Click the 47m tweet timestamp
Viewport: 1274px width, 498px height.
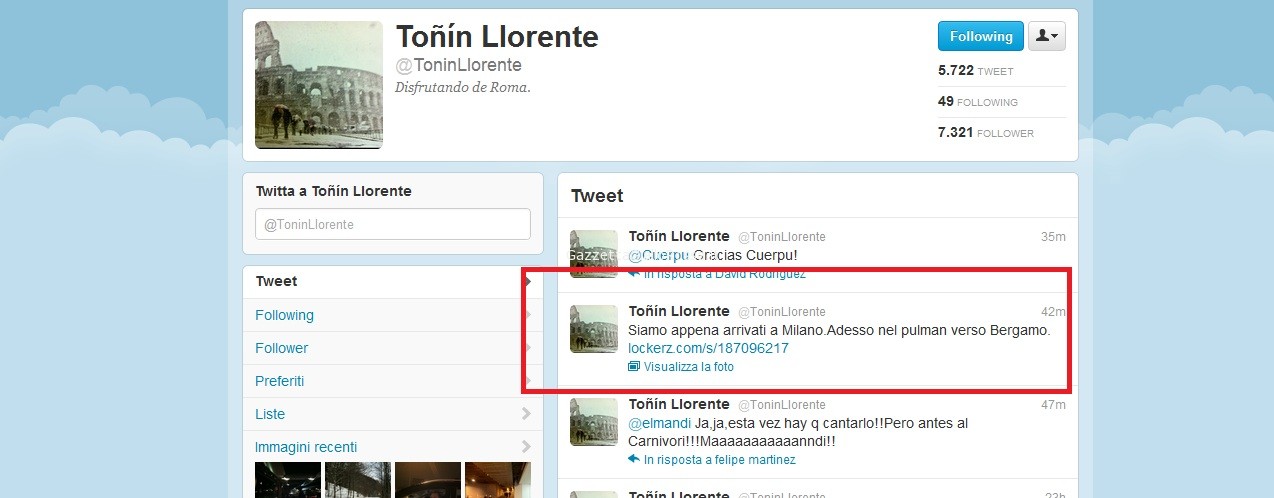click(1053, 405)
